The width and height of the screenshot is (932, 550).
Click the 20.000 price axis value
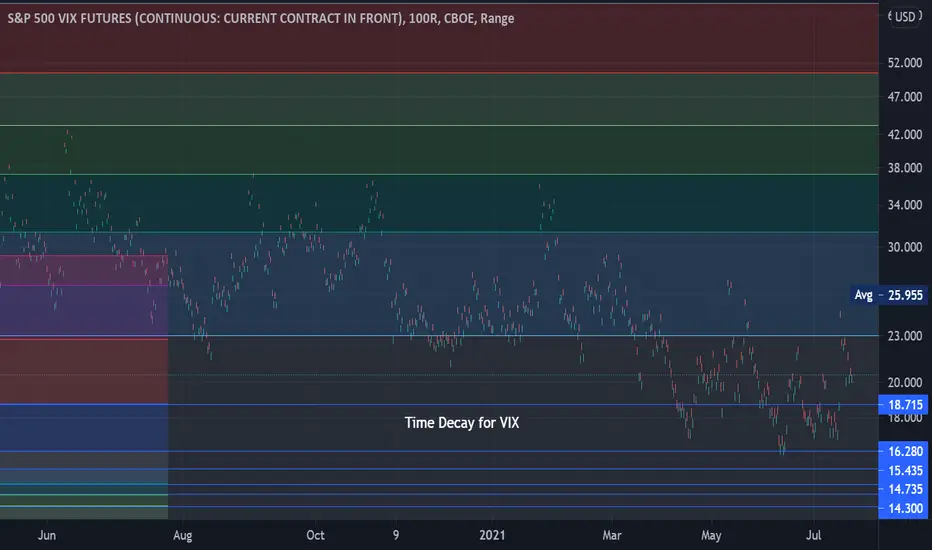[x=905, y=382]
